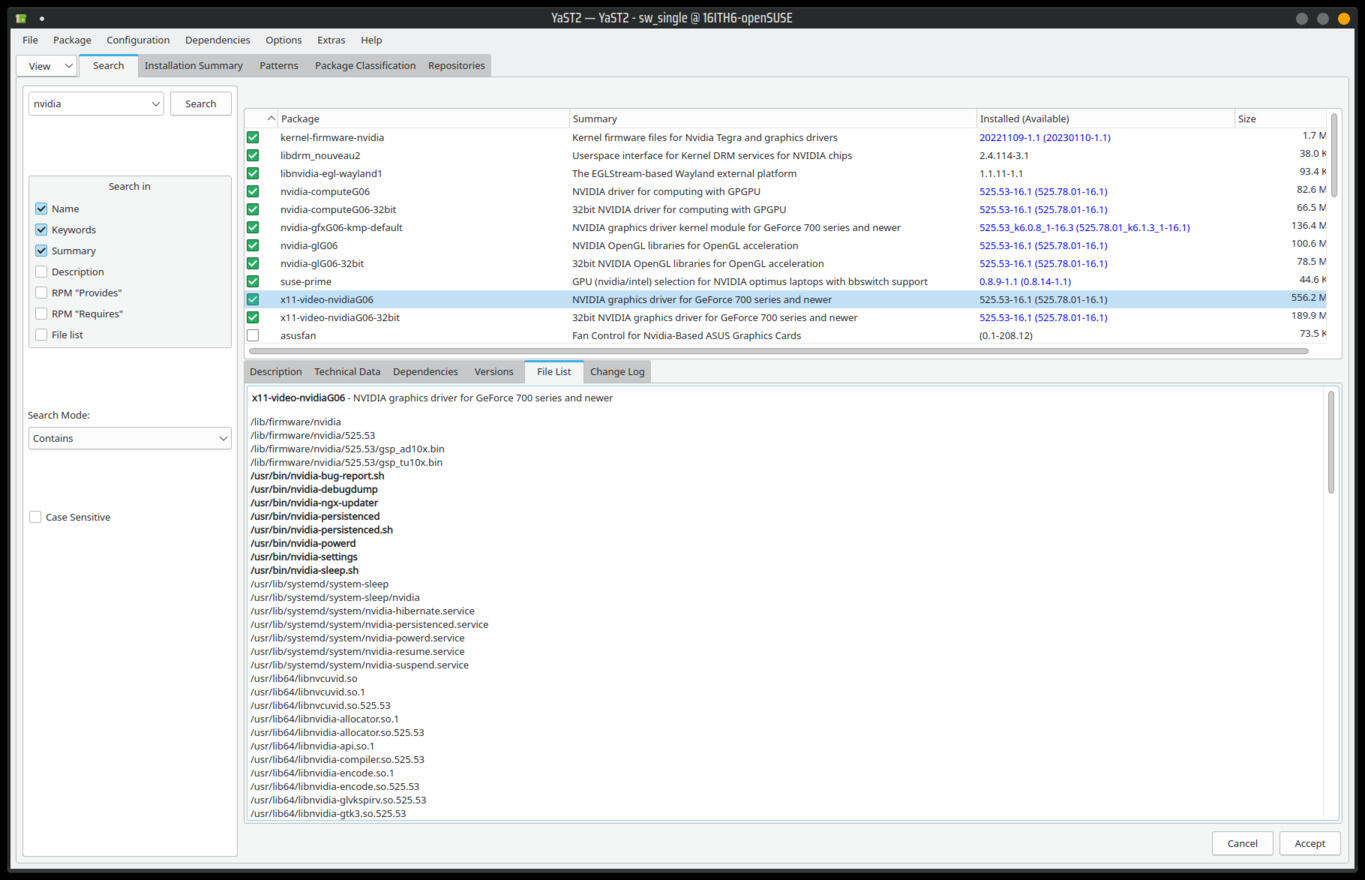Show the Change Log tab

point(617,372)
